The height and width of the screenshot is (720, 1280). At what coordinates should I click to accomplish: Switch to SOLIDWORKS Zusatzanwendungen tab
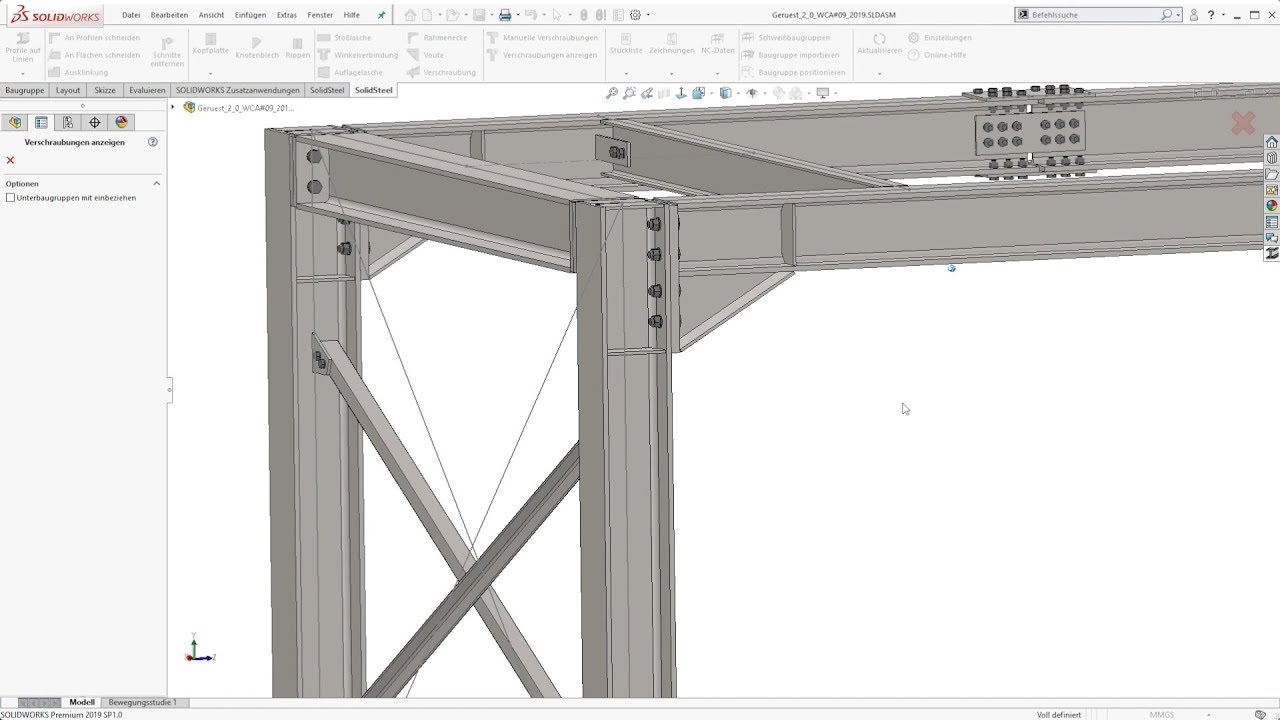238,90
